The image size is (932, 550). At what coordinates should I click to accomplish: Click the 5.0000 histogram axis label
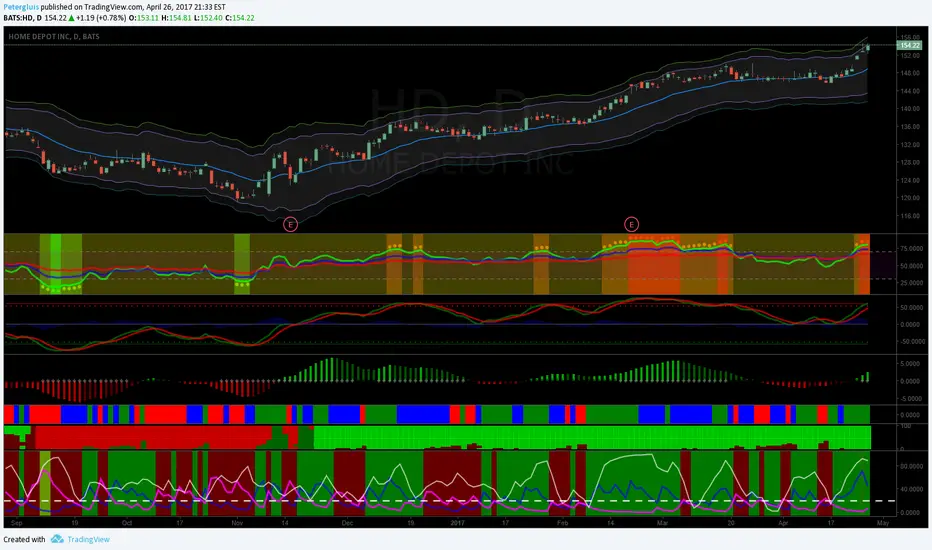[912, 363]
